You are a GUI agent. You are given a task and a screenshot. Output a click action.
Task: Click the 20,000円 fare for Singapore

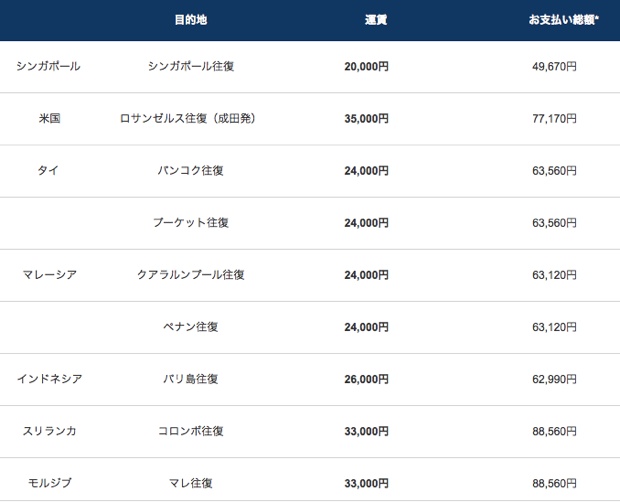367,66
